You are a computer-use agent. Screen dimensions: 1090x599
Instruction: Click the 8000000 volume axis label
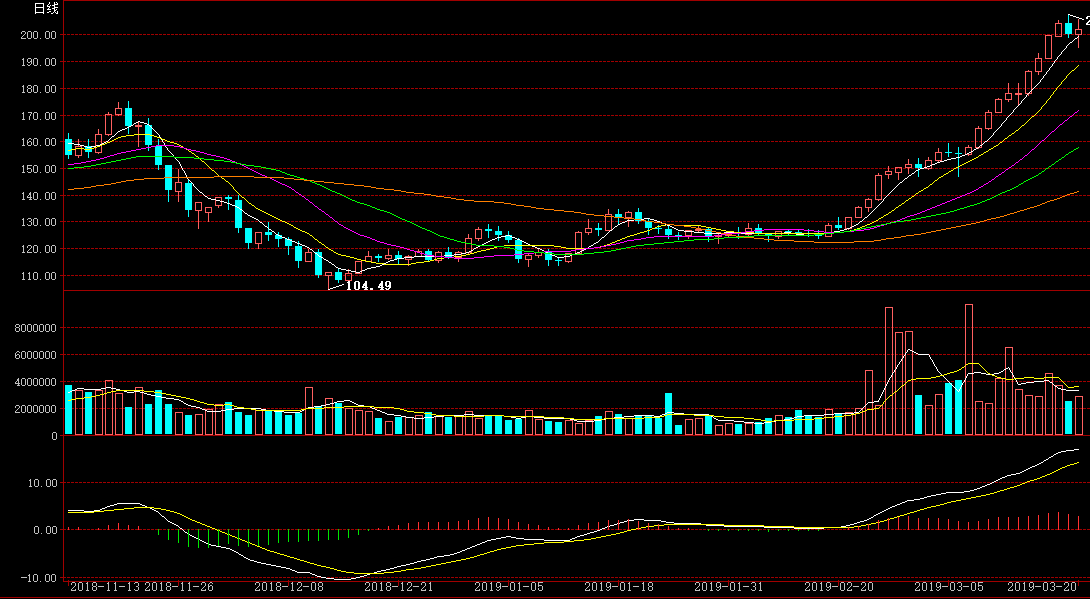click(35, 328)
